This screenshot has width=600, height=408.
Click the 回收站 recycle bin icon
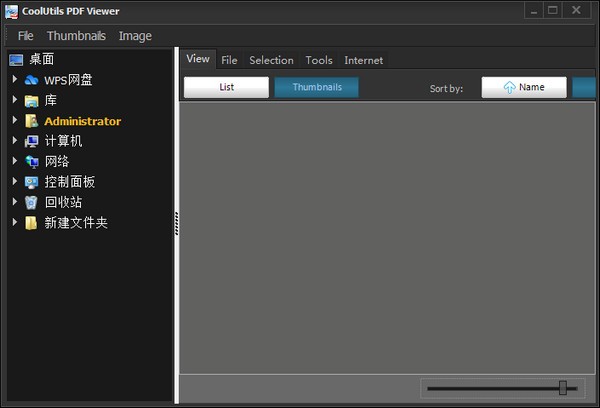(x=31, y=202)
